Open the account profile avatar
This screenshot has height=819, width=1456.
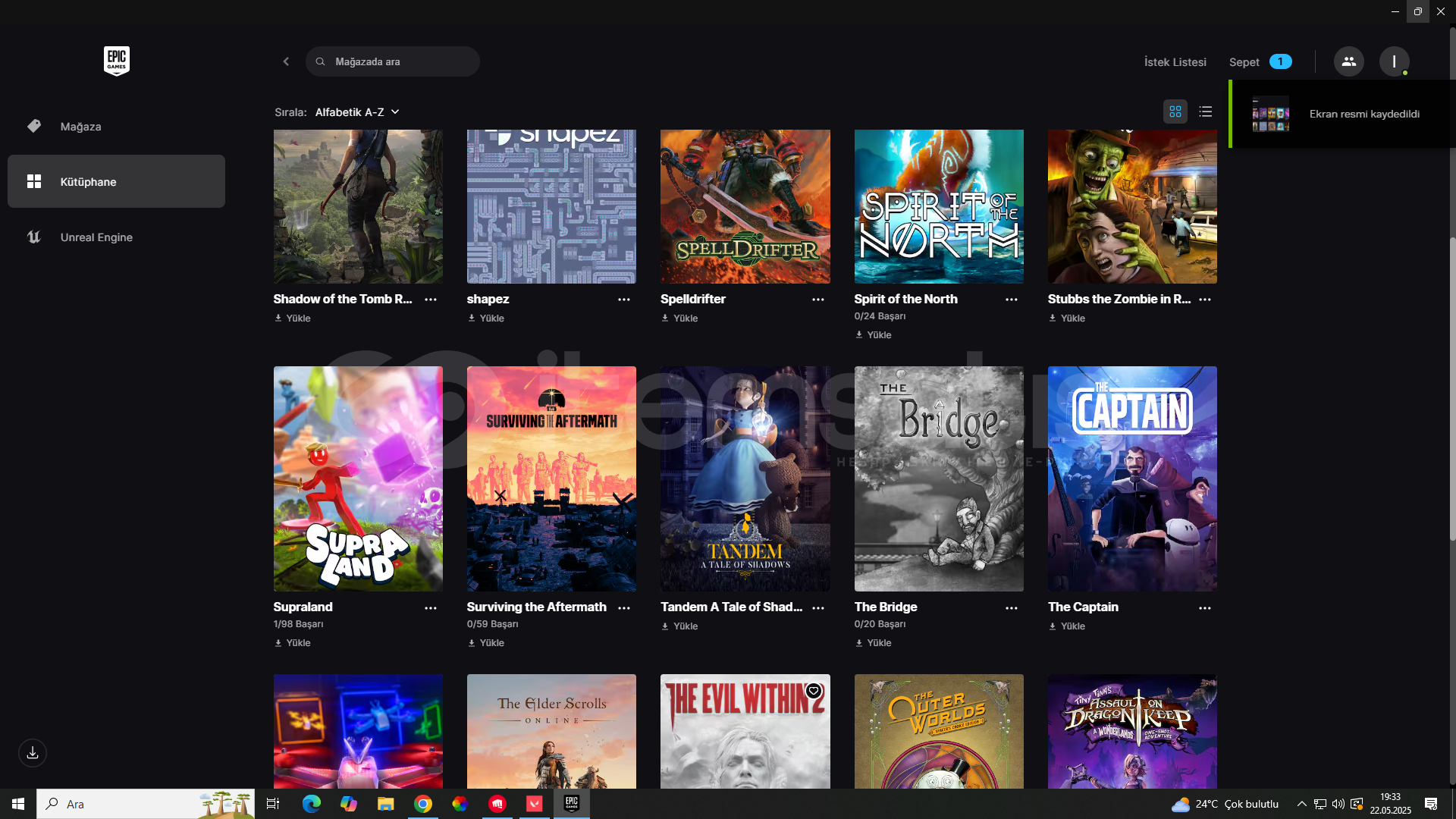click(1394, 61)
